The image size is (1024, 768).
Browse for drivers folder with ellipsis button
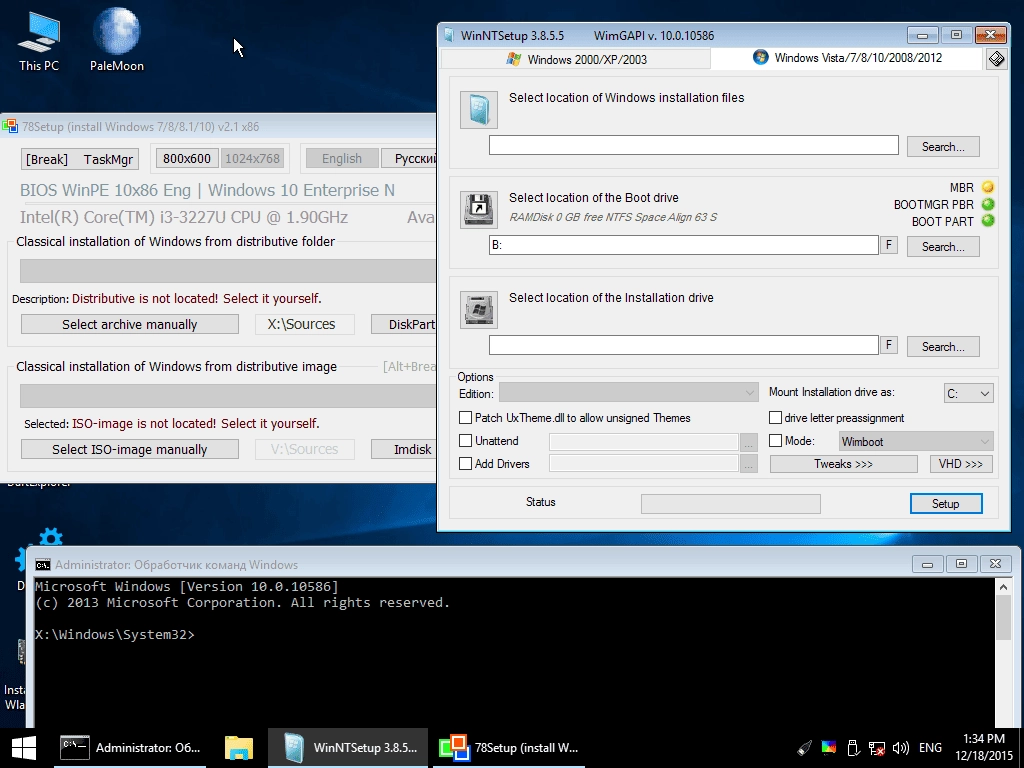(748, 464)
